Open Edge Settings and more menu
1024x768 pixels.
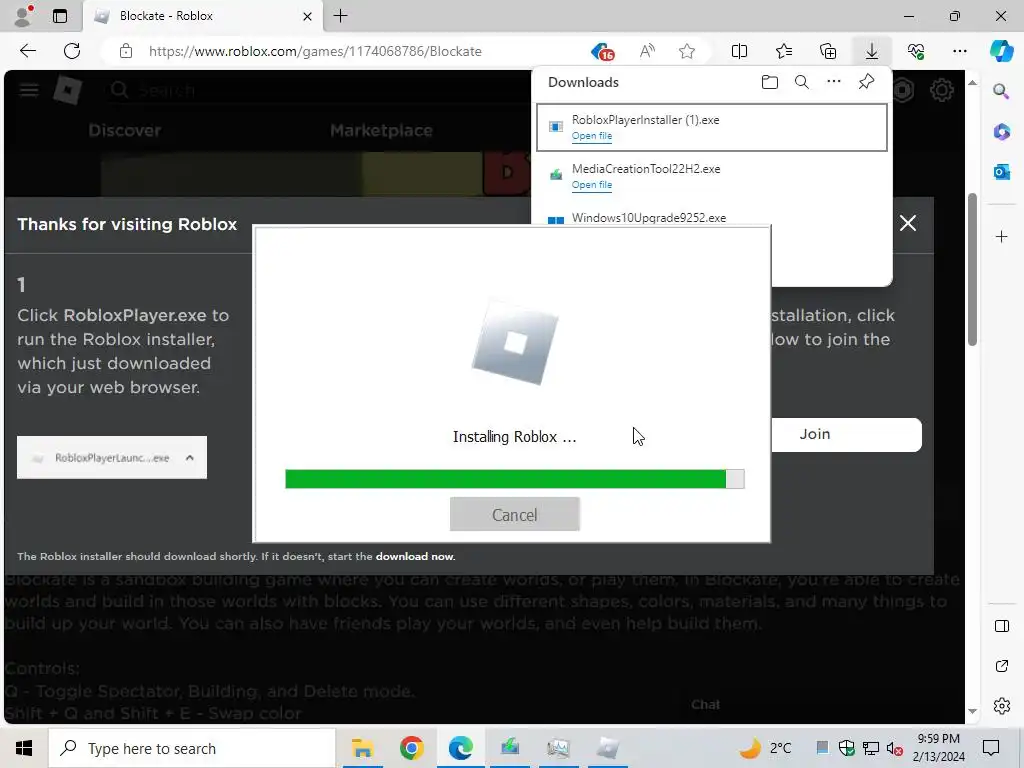[x=959, y=51]
